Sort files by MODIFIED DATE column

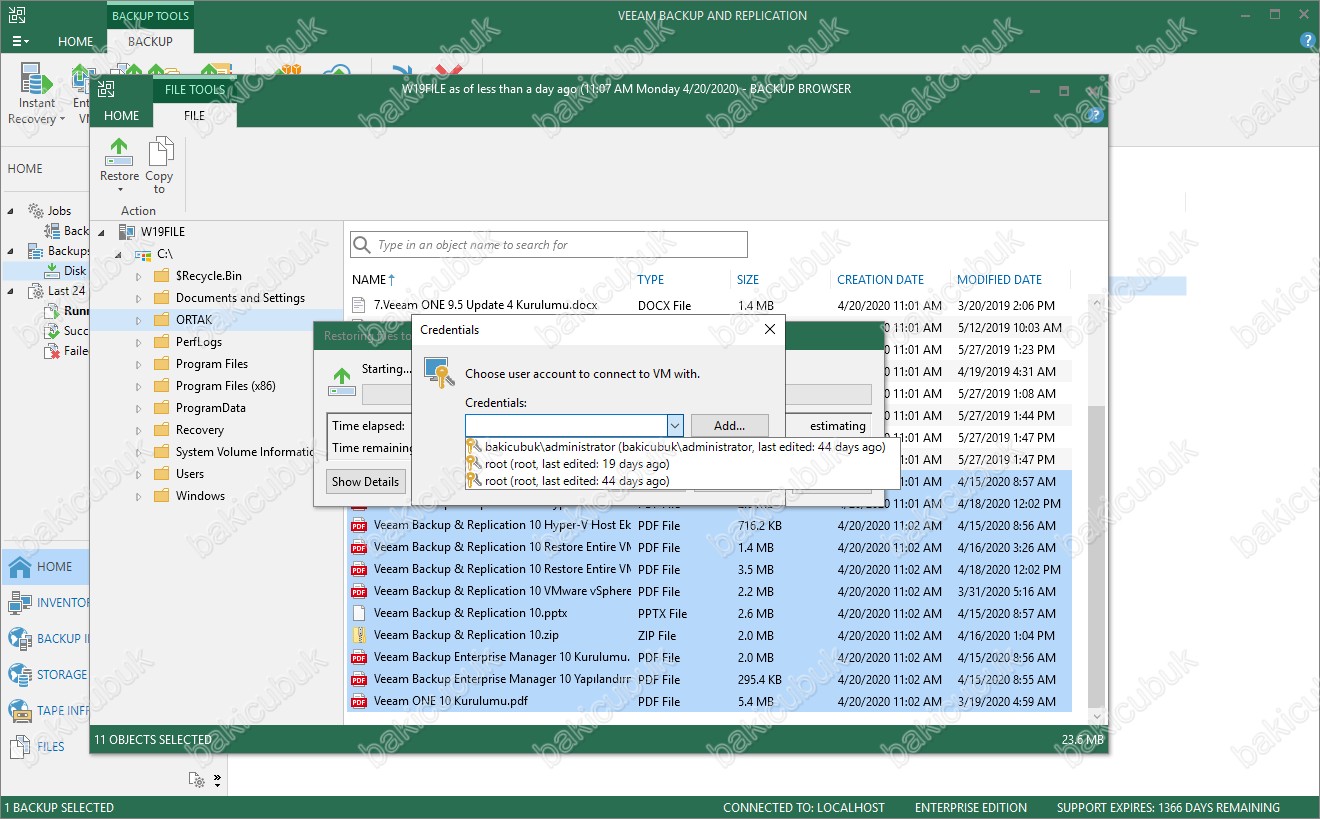tap(999, 280)
